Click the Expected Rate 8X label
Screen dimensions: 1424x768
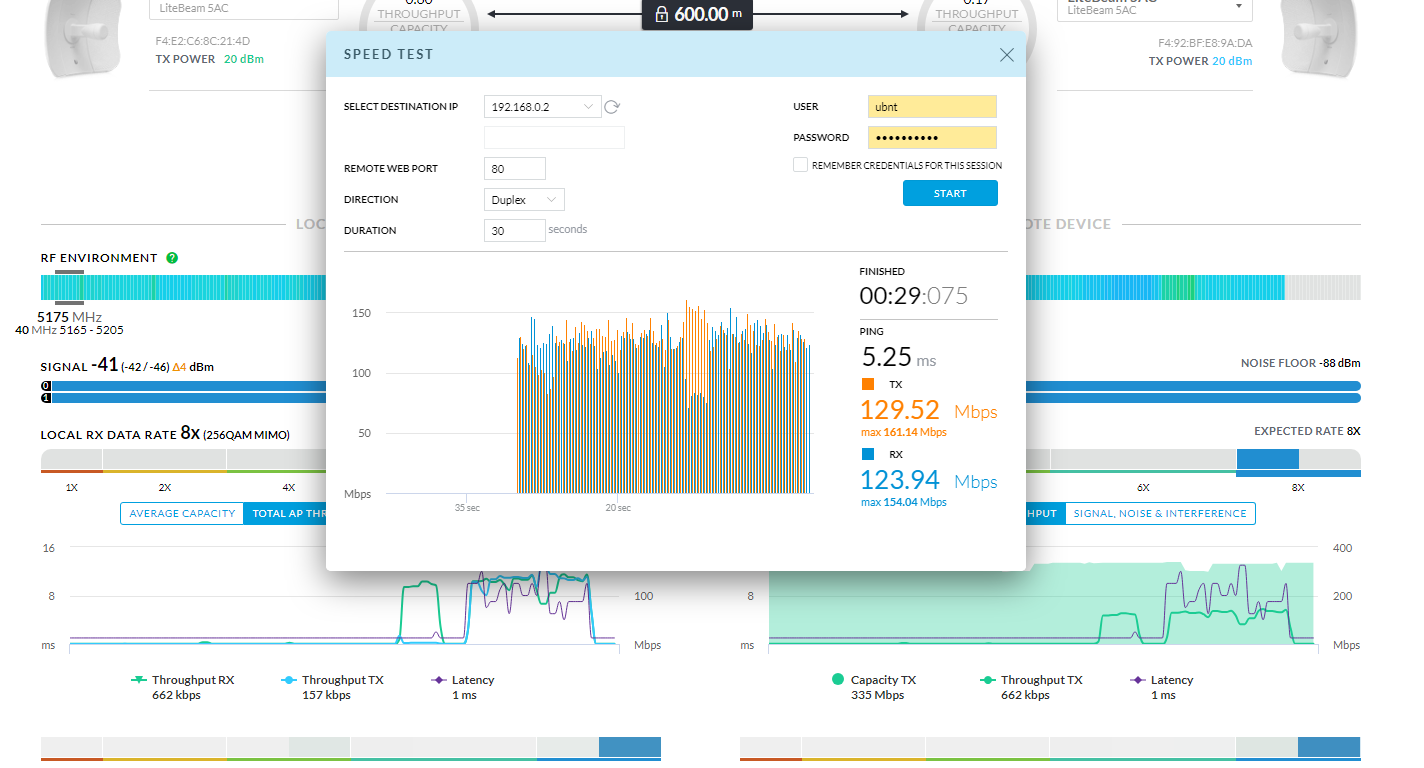(1307, 431)
